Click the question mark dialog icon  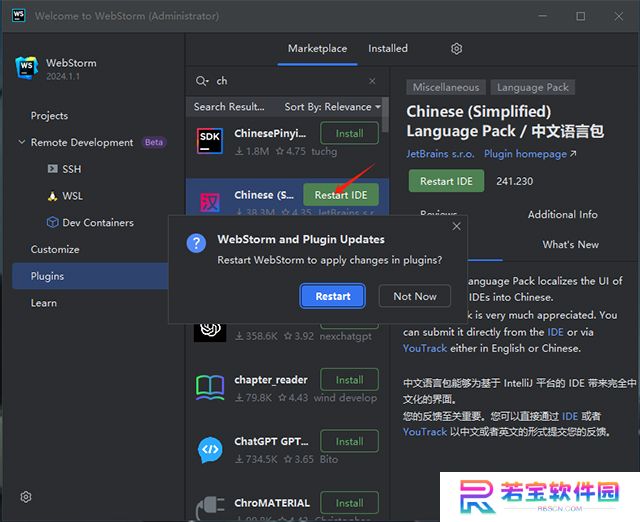(x=196, y=243)
